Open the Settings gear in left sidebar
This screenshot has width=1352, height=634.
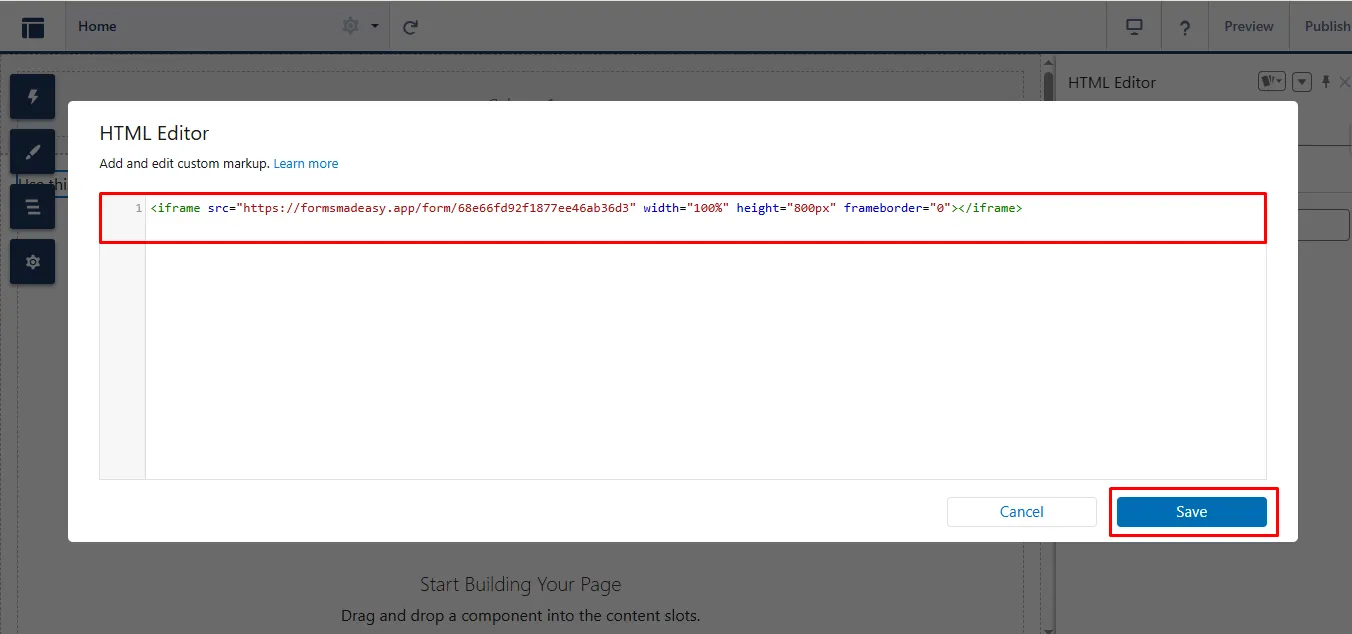(33, 262)
